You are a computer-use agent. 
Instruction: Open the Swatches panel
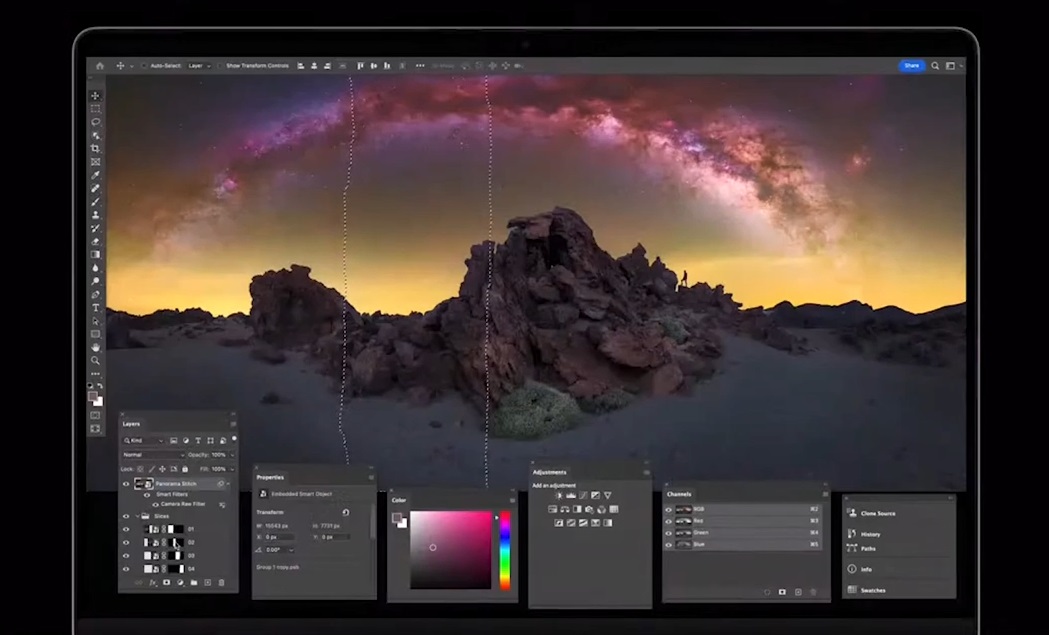click(866, 590)
